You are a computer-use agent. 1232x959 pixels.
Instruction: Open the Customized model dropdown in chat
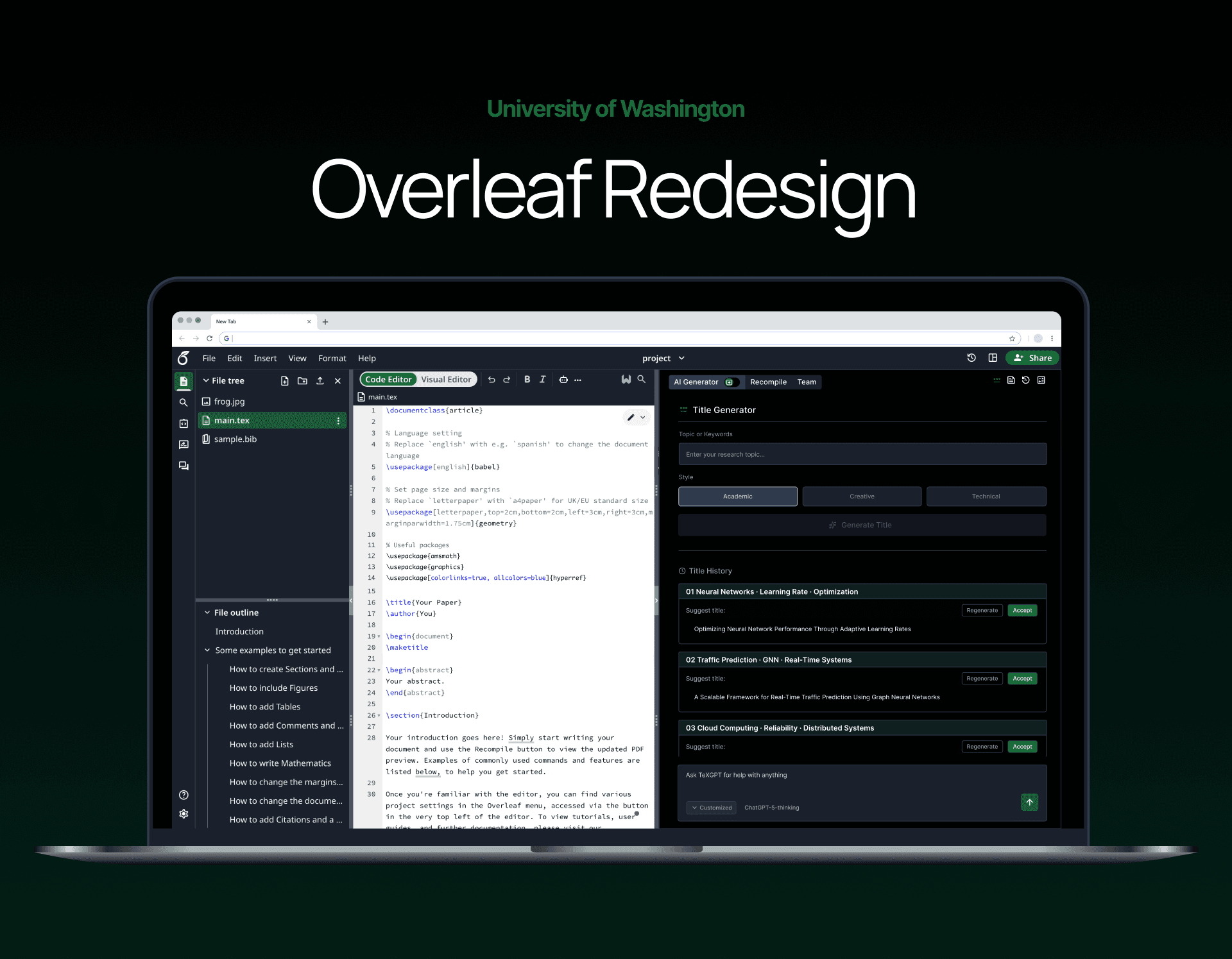tap(712, 808)
